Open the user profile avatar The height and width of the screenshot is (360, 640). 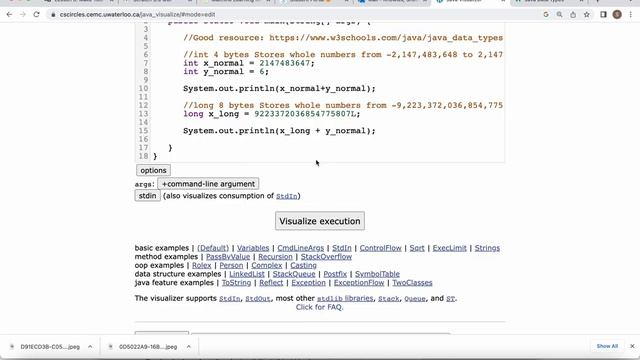617,15
